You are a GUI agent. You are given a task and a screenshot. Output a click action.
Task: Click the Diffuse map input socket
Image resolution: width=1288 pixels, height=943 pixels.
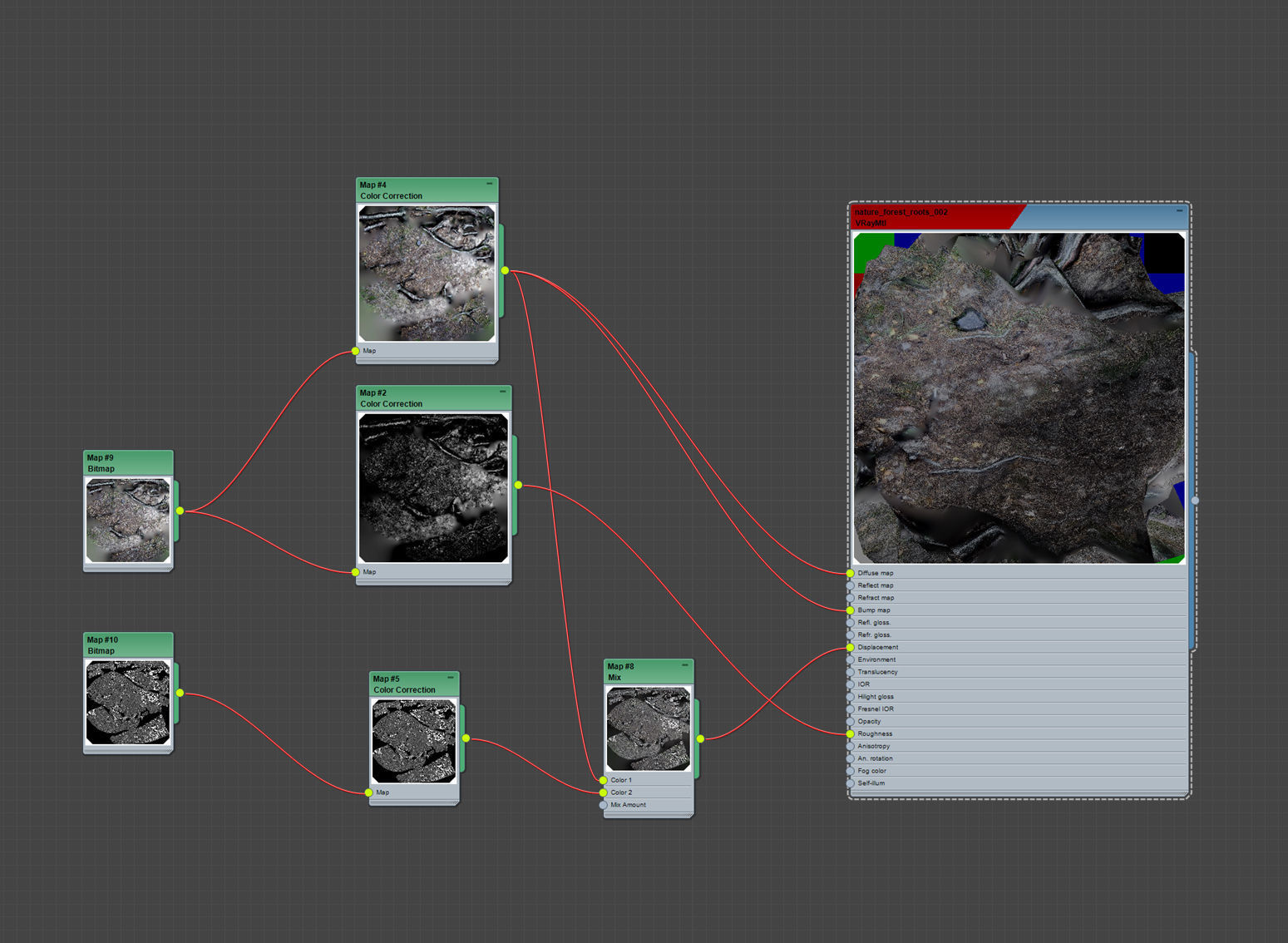click(851, 573)
